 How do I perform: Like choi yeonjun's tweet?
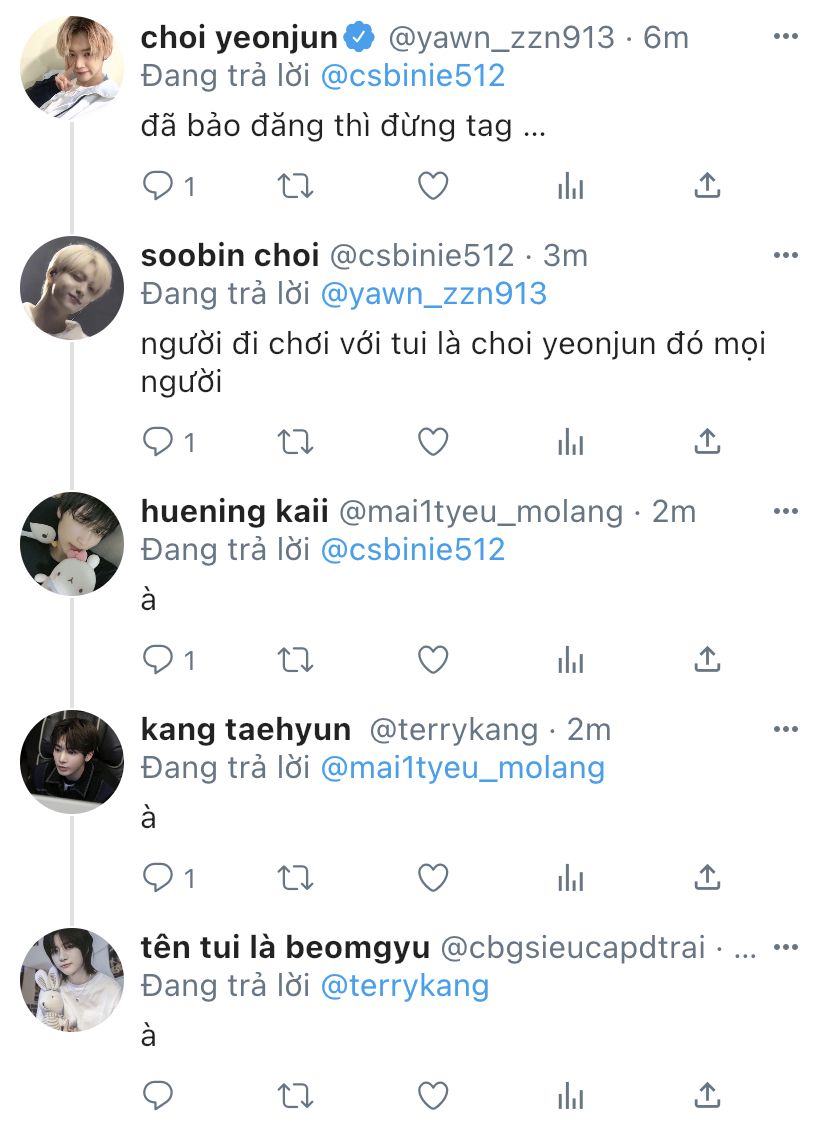(432, 186)
